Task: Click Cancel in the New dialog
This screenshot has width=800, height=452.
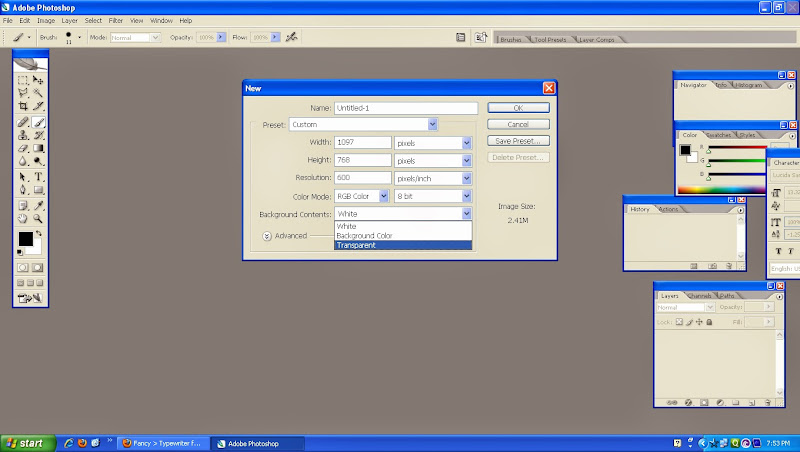Action: [518, 124]
